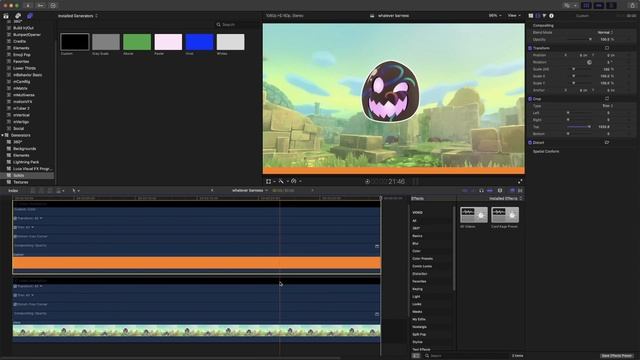Pick the Vivid blue solid generator
This screenshot has width=640, height=360.
pyautogui.click(x=199, y=42)
